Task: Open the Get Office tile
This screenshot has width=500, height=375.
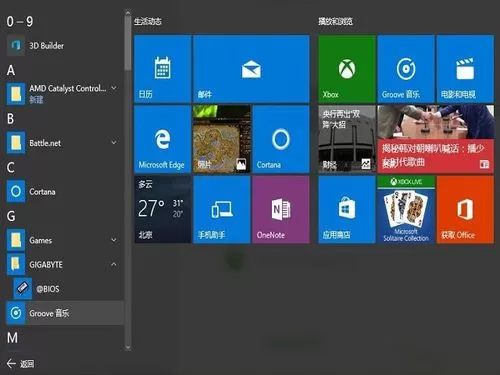Action: point(465,210)
